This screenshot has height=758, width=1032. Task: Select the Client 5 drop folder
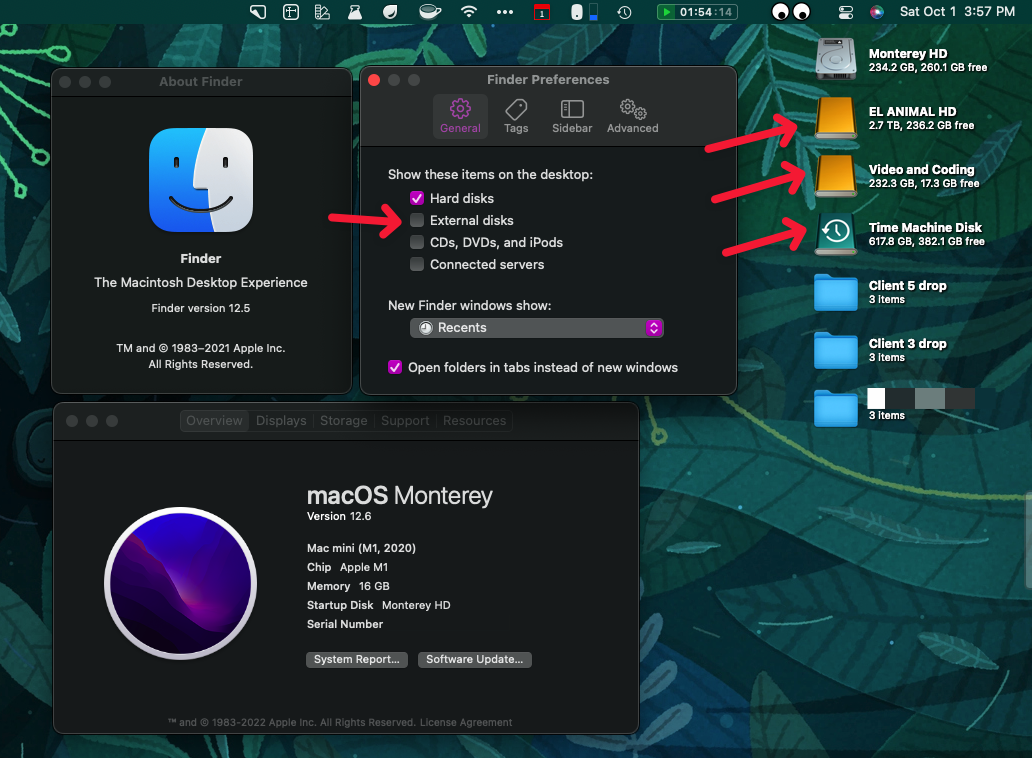pyautogui.click(x=836, y=292)
